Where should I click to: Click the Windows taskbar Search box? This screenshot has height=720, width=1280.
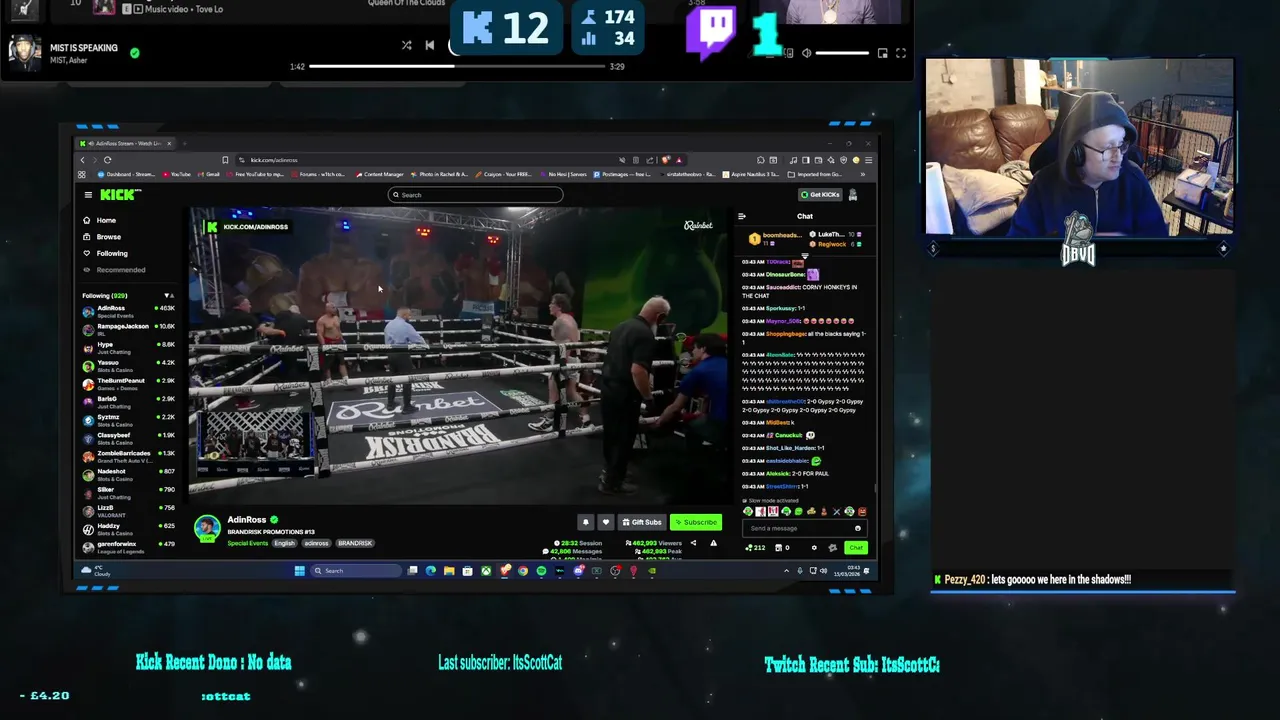point(355,571)
